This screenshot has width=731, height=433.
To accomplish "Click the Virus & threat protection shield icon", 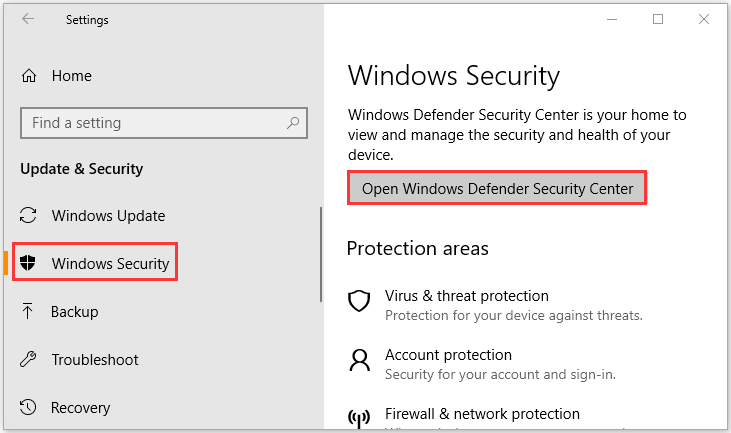I will click(359, 301).
